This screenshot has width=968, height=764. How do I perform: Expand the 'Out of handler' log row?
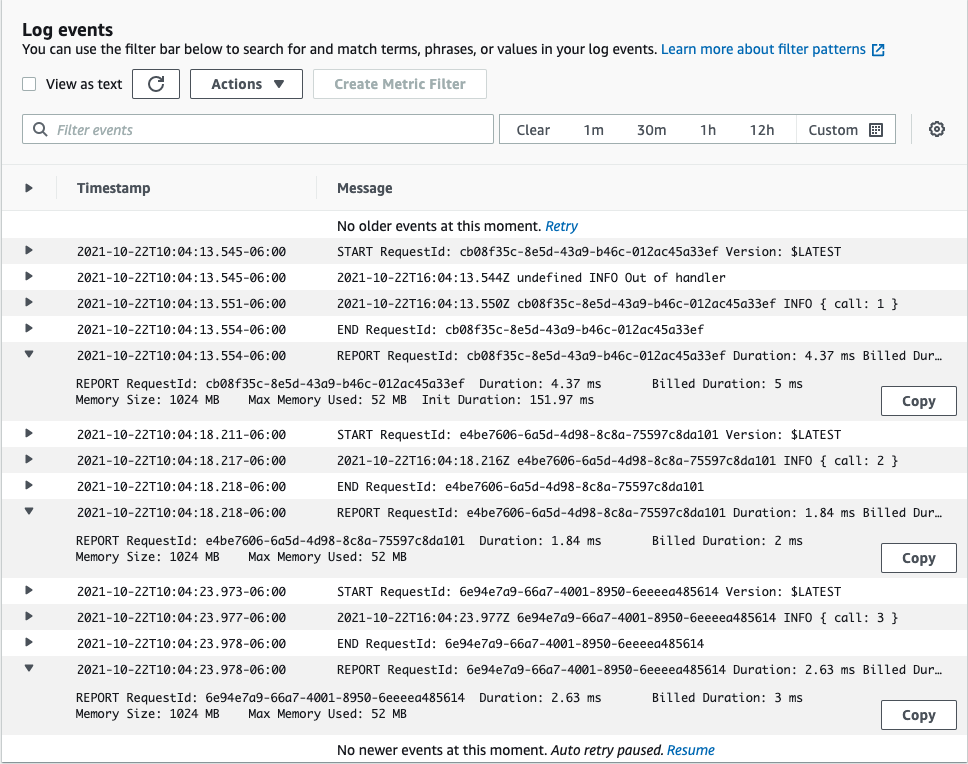(29, 277)
